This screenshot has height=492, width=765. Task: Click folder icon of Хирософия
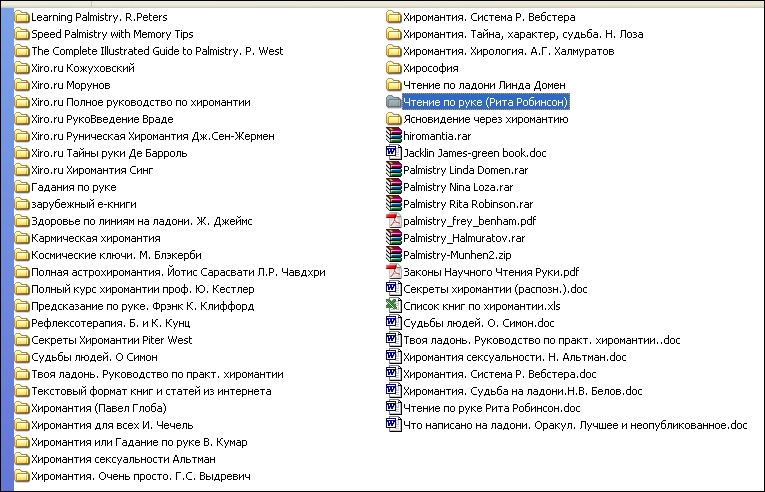click(393, 68)
